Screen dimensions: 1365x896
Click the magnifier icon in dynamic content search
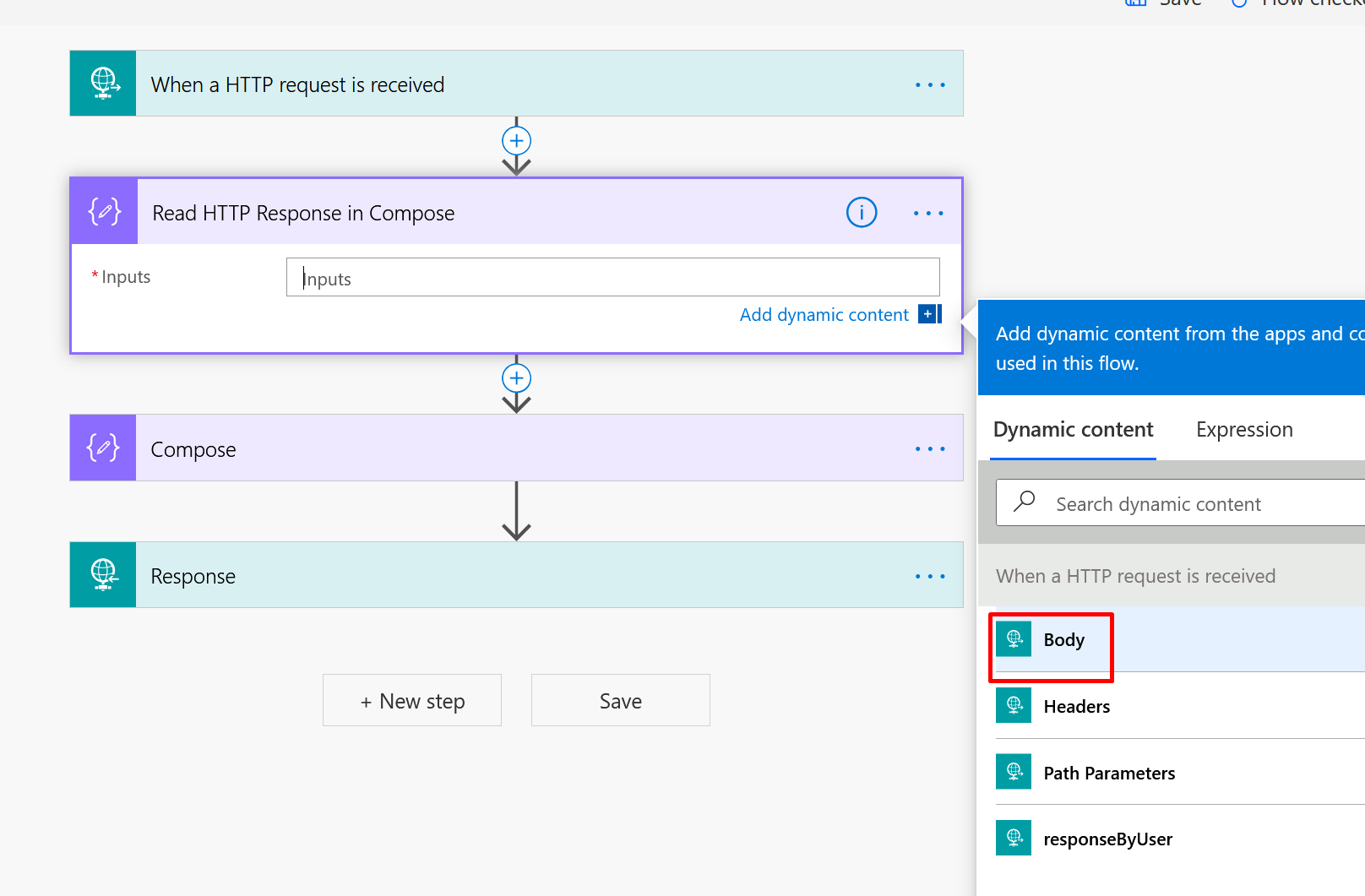pos(1025,502)
